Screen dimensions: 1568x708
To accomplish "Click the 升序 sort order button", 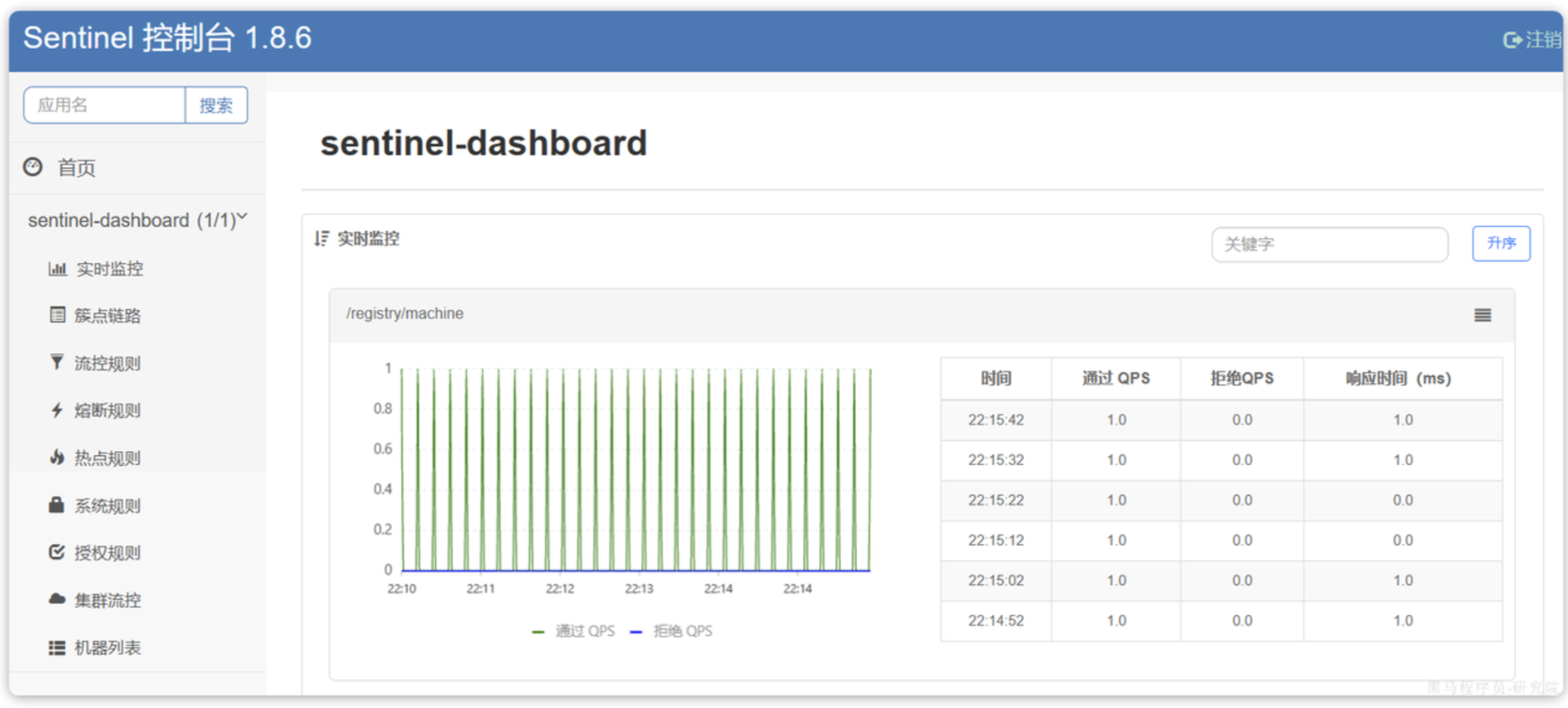I will click(1501, 244).
